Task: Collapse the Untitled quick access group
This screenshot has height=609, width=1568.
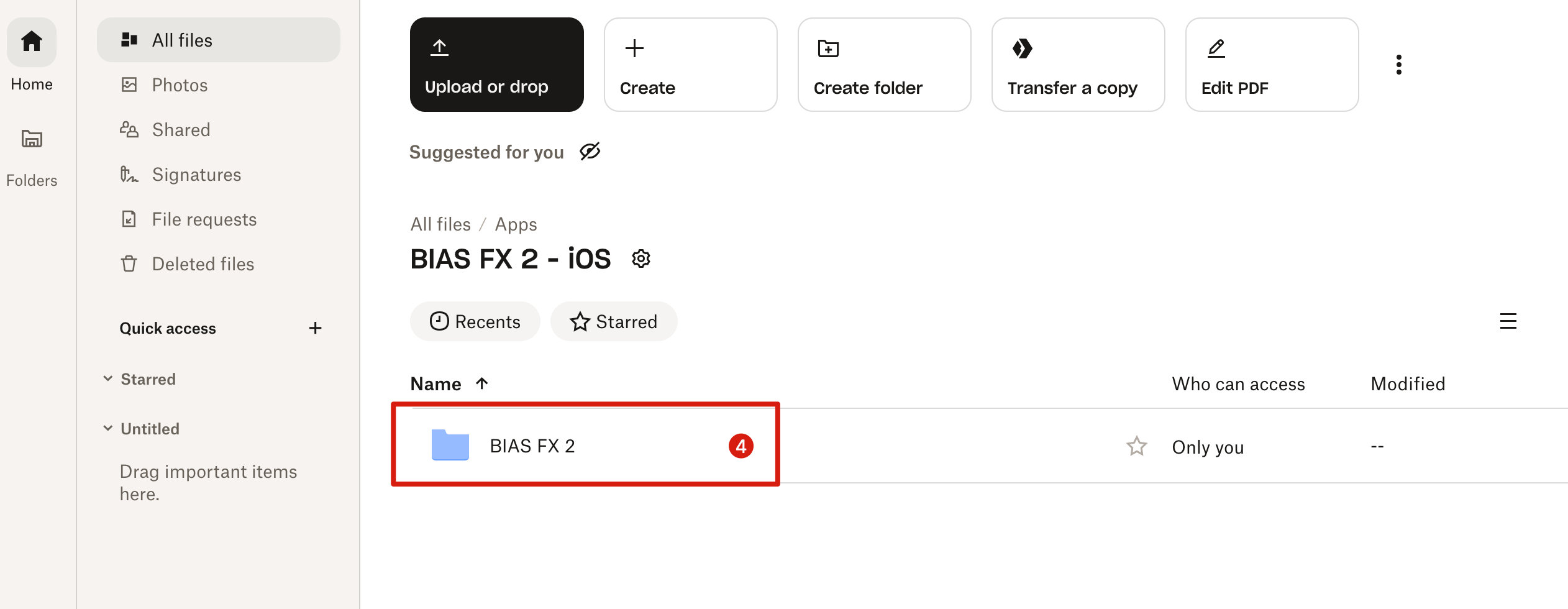Action: pyautogui.click(x=108, y=428)
